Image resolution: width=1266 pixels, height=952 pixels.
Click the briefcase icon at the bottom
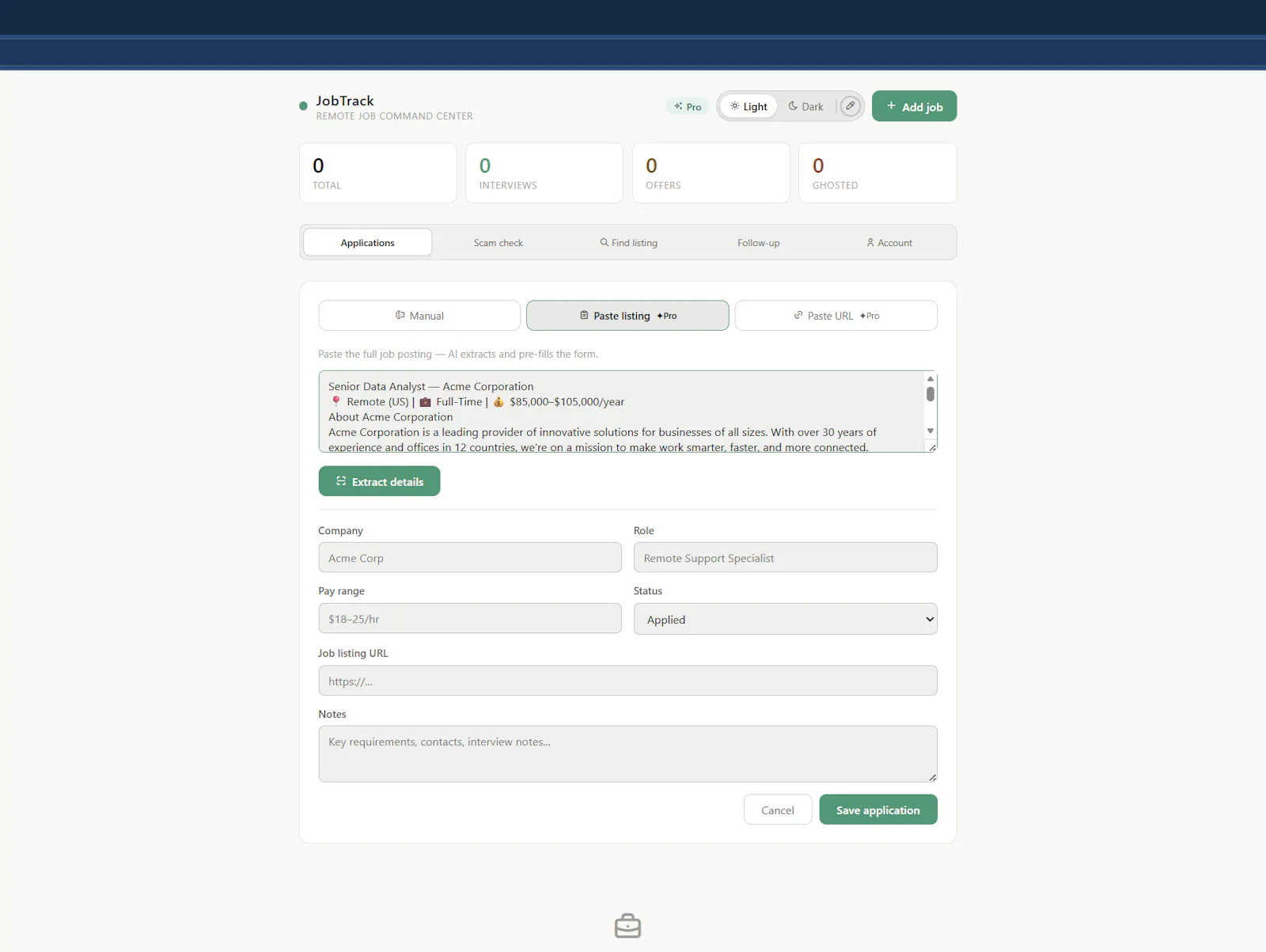(627, 926)
